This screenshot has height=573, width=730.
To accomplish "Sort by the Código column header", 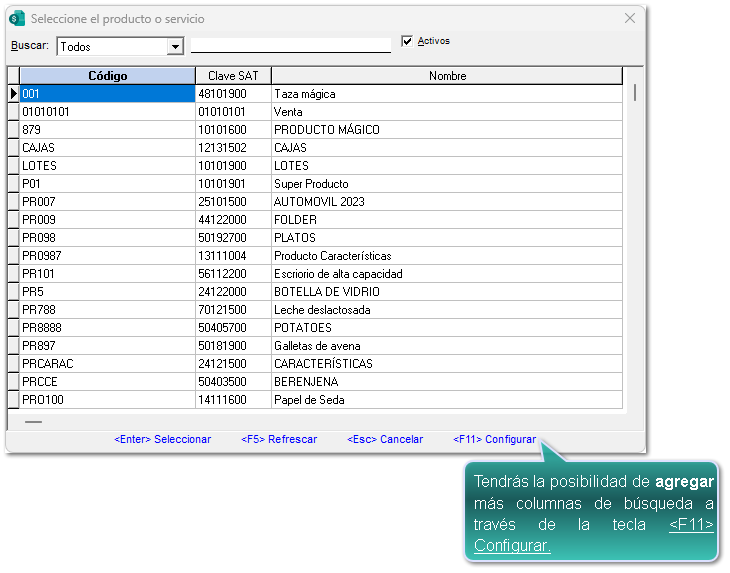I will (x=107, y=76).
